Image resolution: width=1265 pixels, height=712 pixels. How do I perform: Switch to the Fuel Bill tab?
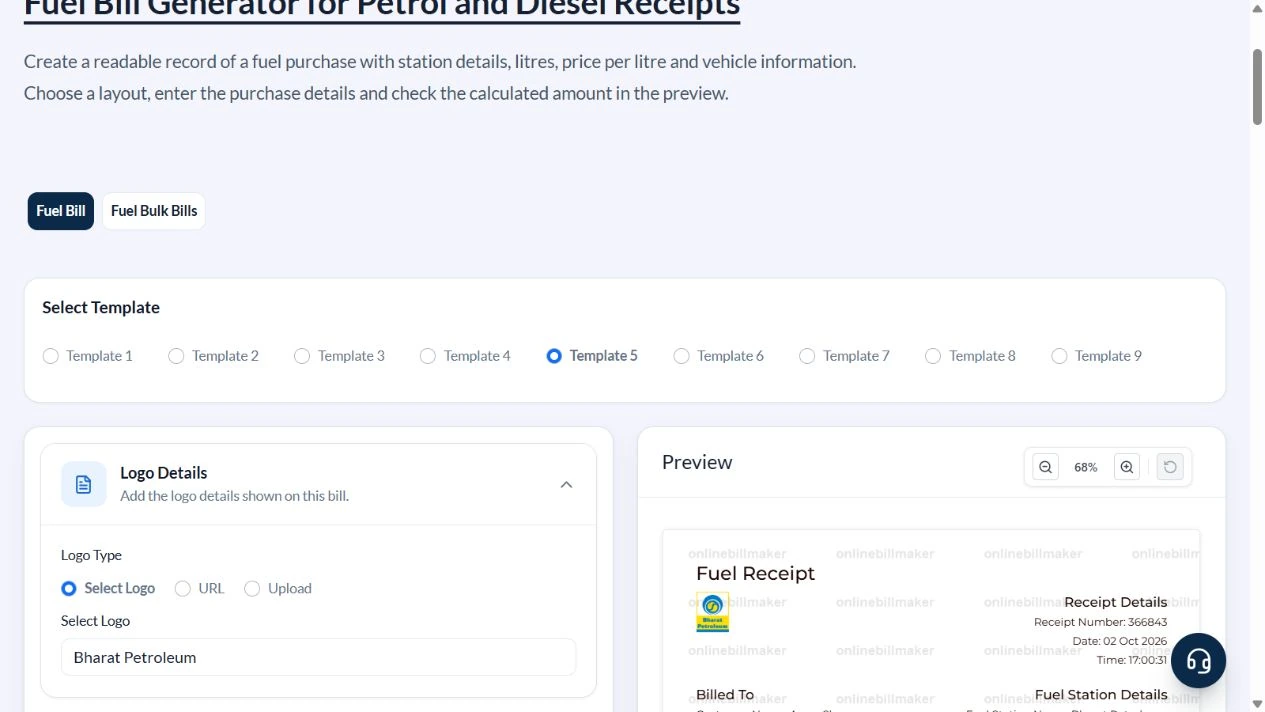coord(61,211)
